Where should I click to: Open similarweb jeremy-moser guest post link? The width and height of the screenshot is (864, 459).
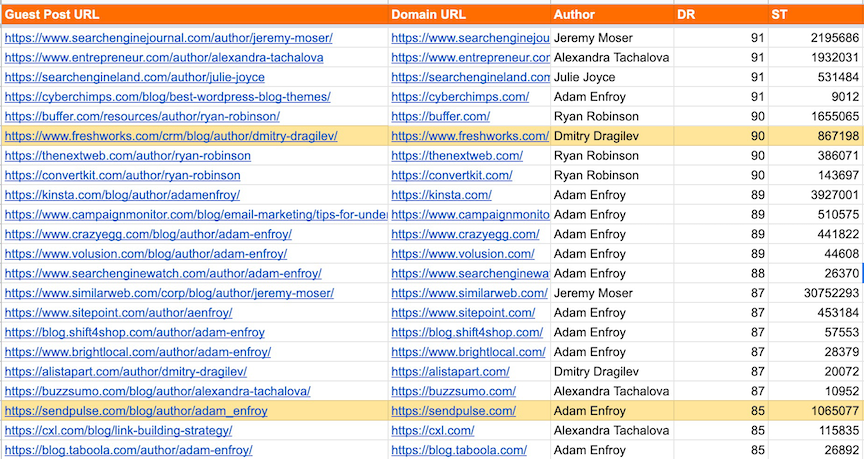[169, 294]
